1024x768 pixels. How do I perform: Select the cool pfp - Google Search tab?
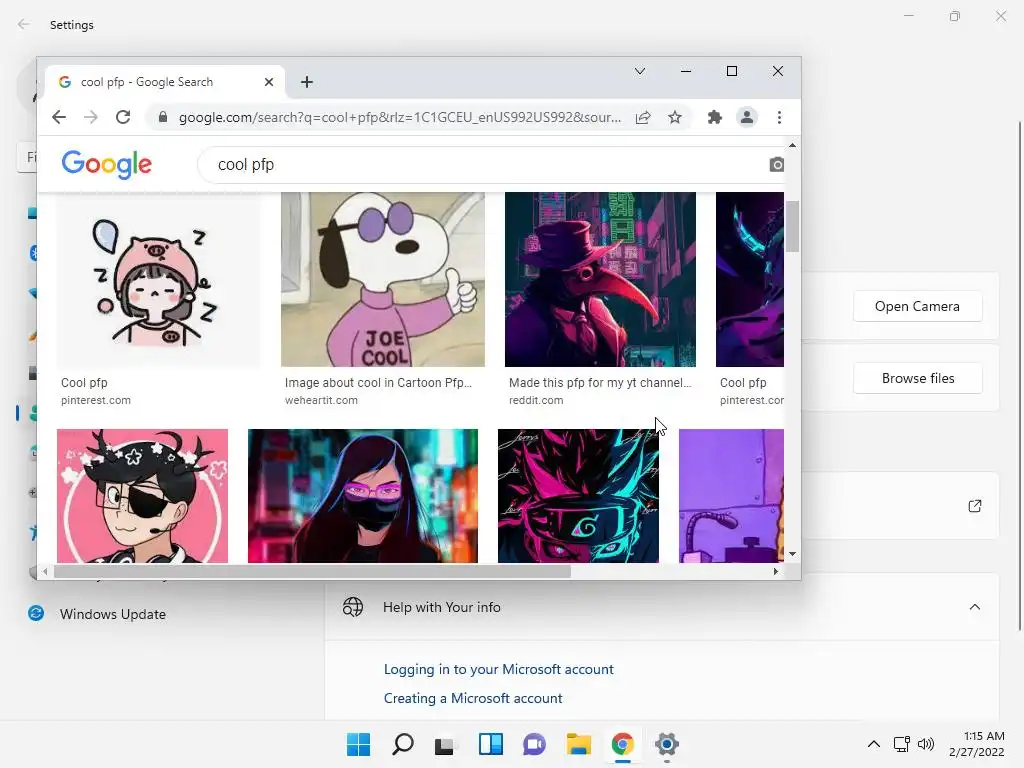[x=167, y=82]
